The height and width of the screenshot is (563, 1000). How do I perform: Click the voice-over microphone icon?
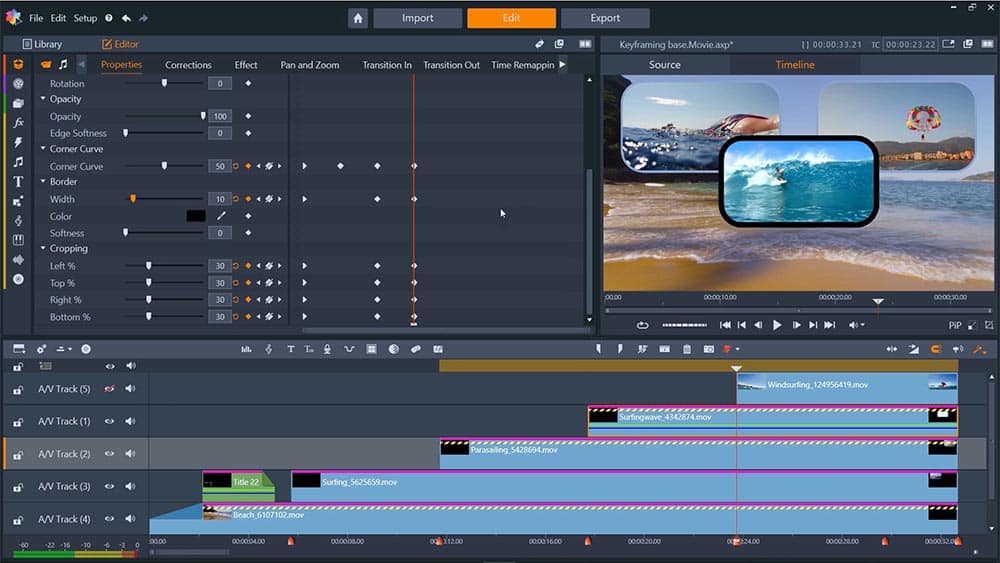[x=327, y=349]
